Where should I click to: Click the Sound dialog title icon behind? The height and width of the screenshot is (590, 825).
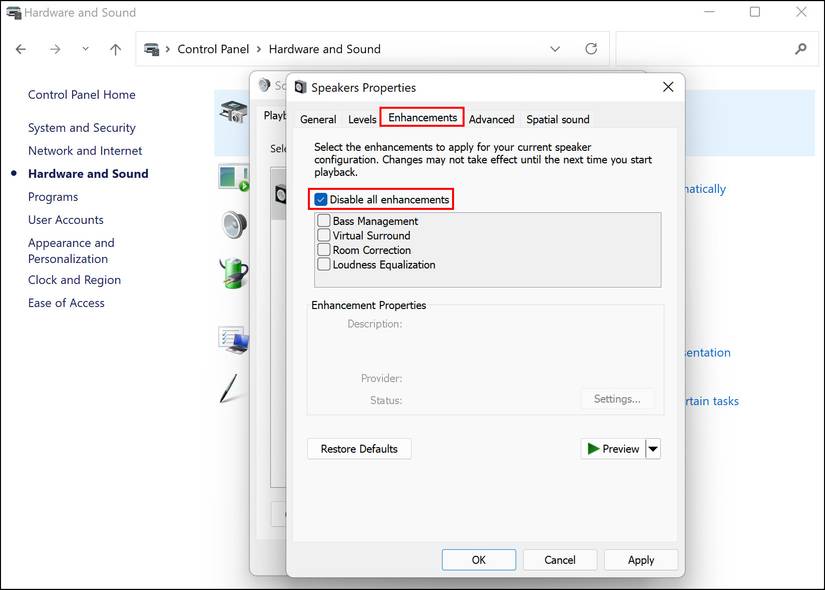265,85
